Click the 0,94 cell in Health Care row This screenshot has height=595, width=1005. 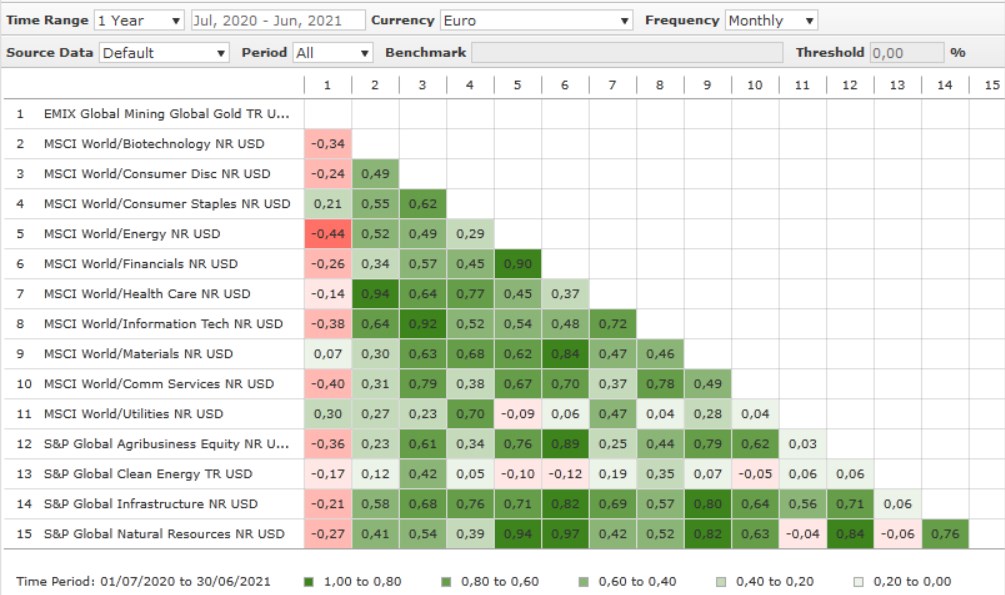click(375, 294)
